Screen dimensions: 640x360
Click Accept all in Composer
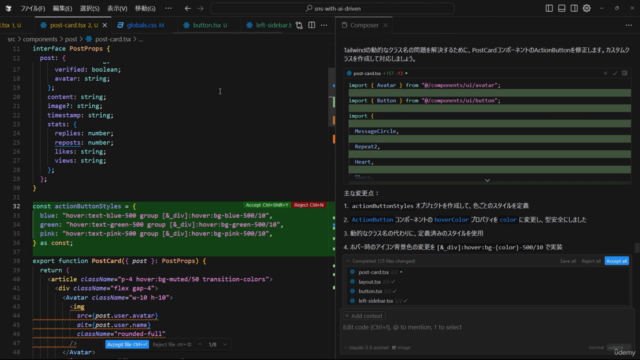pyautogui.click(x=616, y=261)
